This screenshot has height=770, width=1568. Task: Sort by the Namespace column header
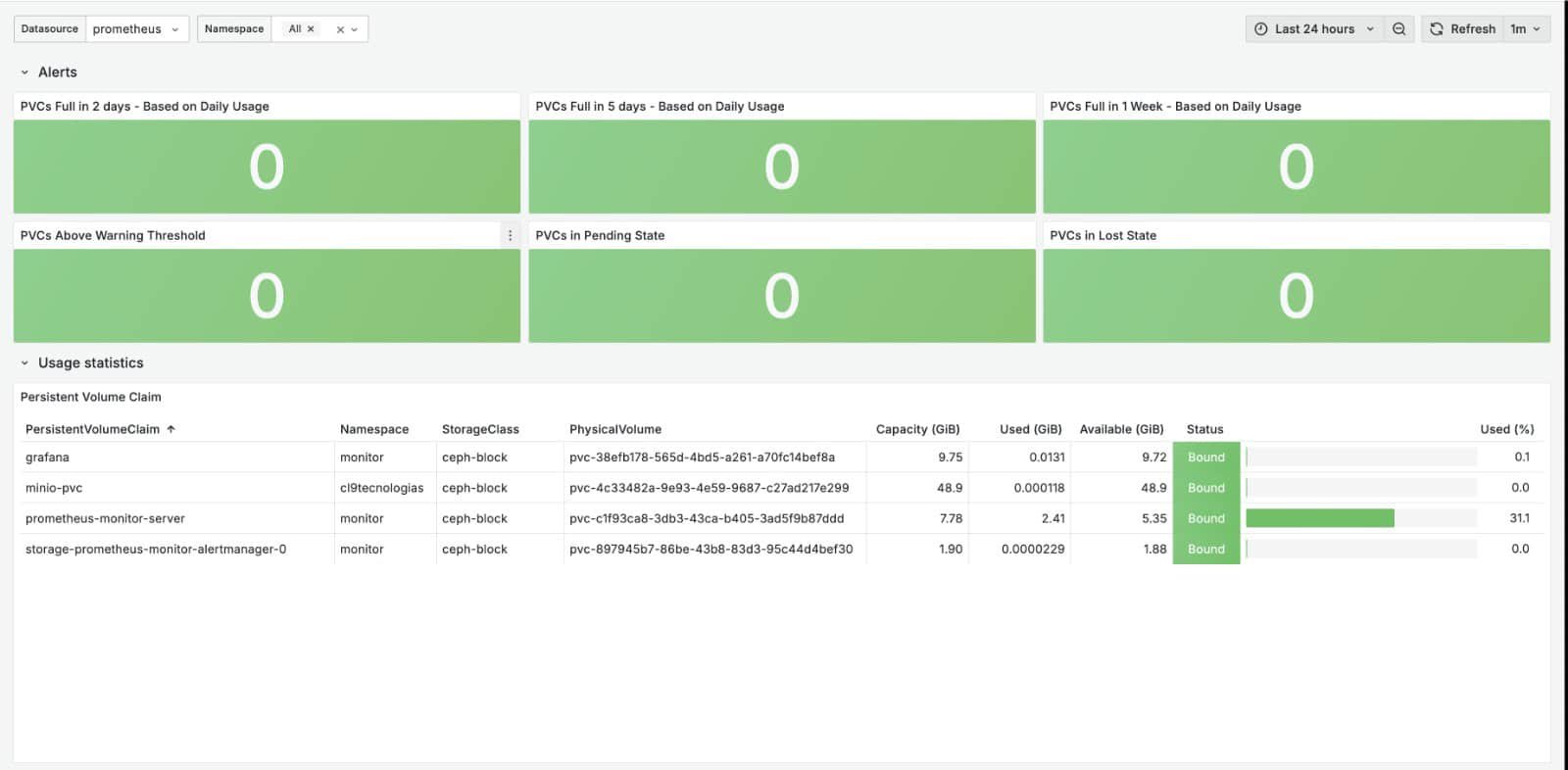click(374, 429)
